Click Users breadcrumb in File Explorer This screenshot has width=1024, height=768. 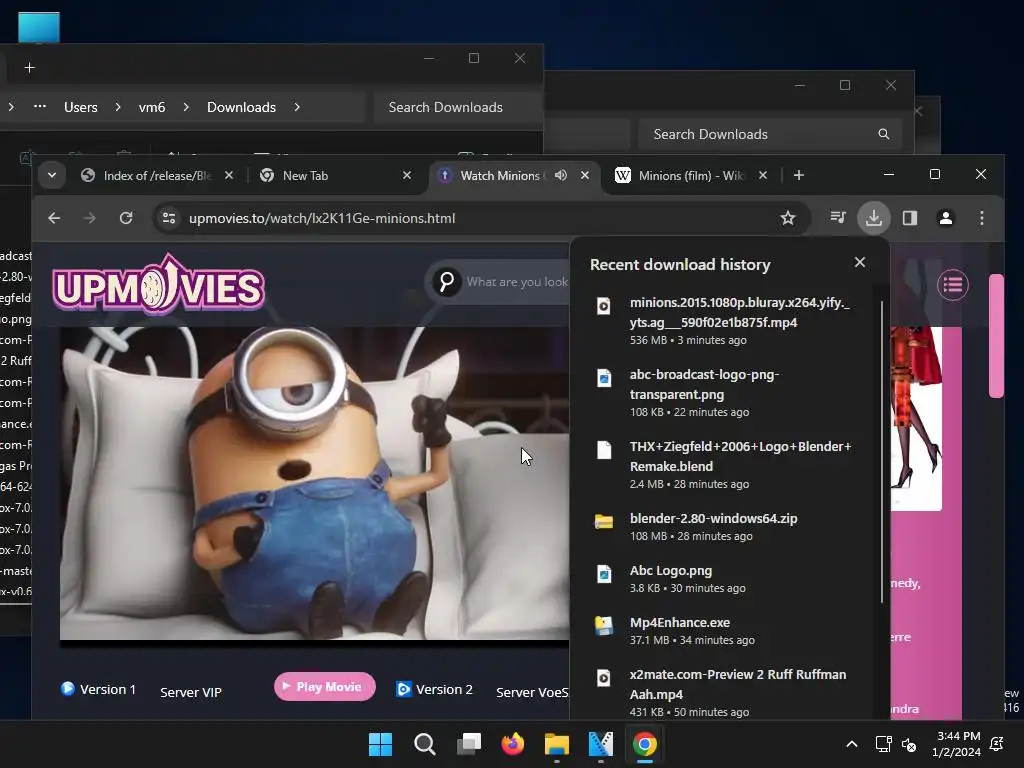pyautogui.click(x=80, y=107)
